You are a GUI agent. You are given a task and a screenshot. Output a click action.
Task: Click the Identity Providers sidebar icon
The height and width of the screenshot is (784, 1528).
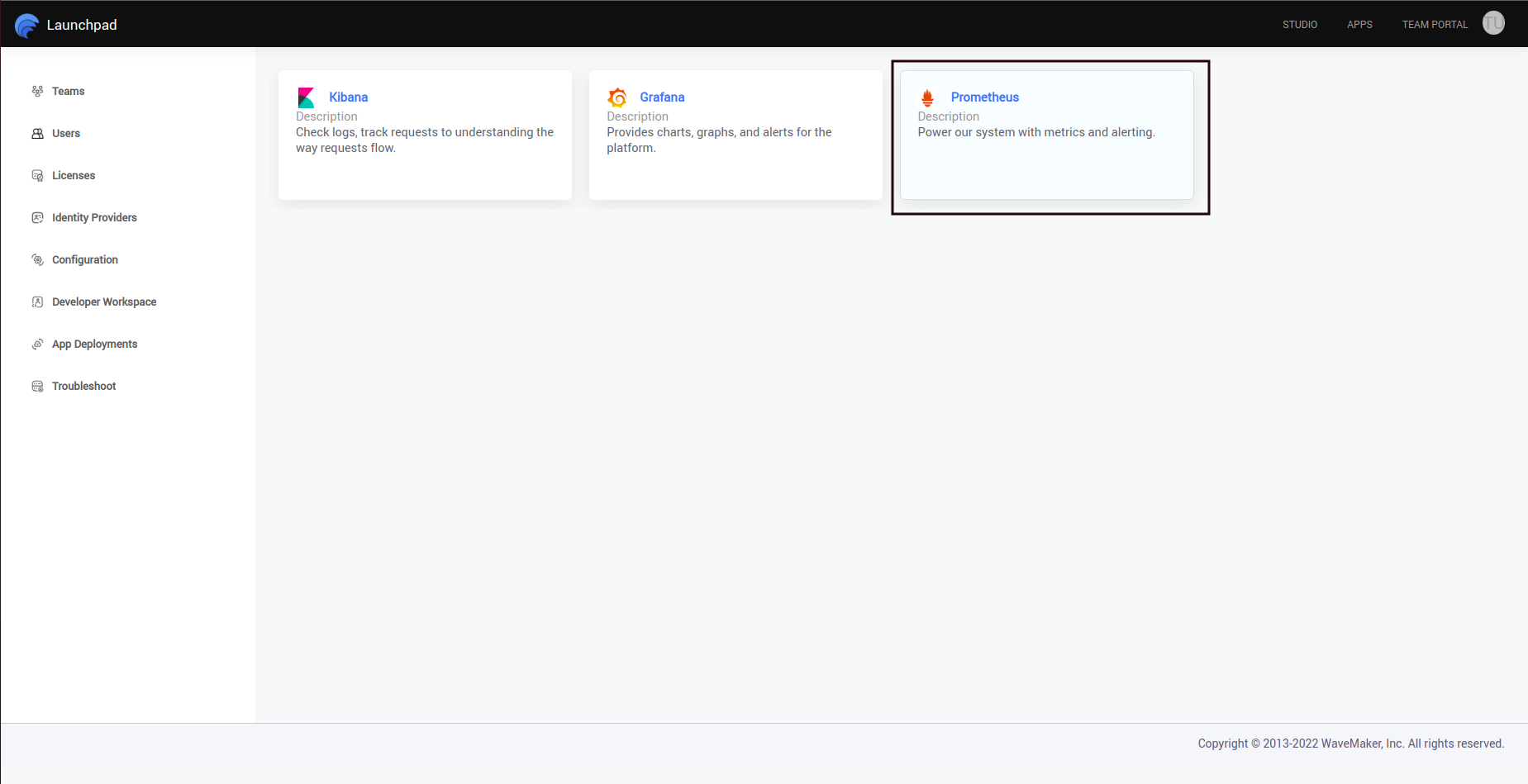(37, 217)
